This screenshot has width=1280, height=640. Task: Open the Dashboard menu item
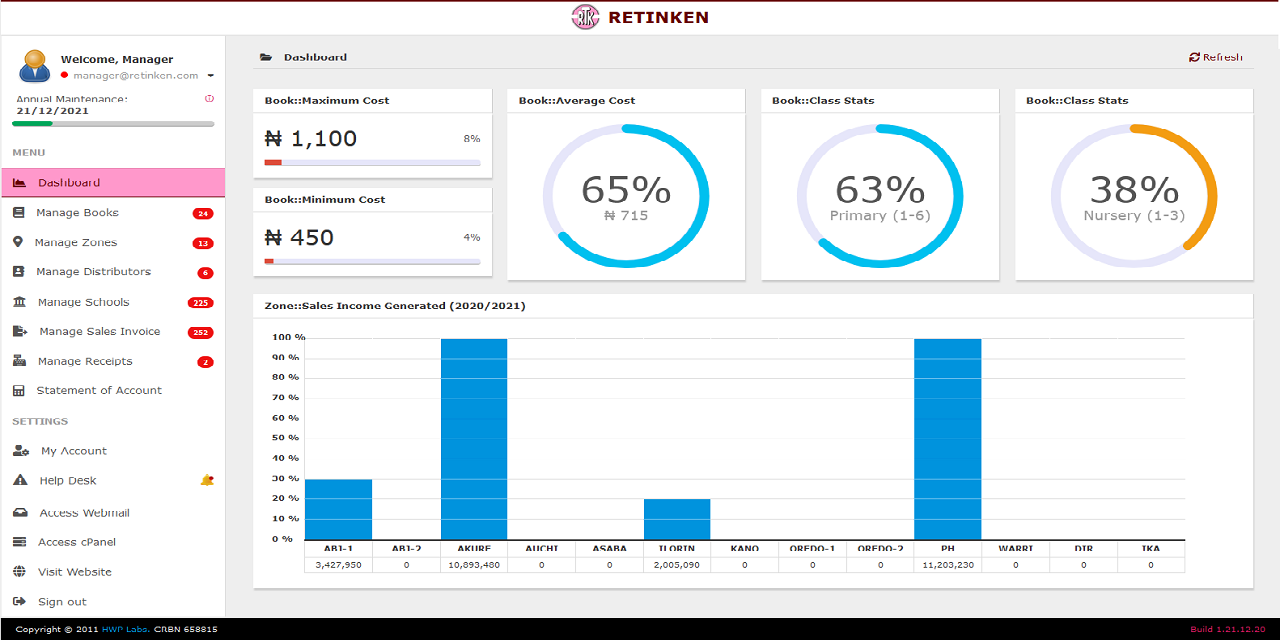tap(112, 183)
